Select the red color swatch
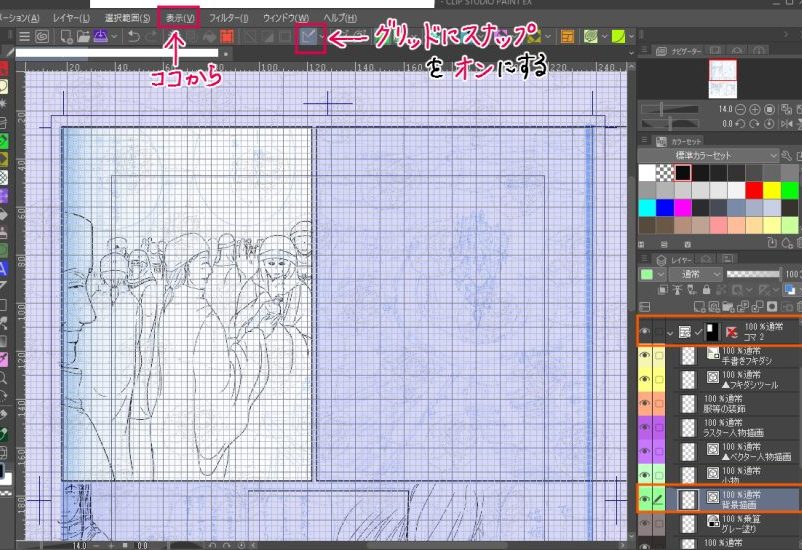The width and height of the screenshot is (802, 550). [754, 190]
